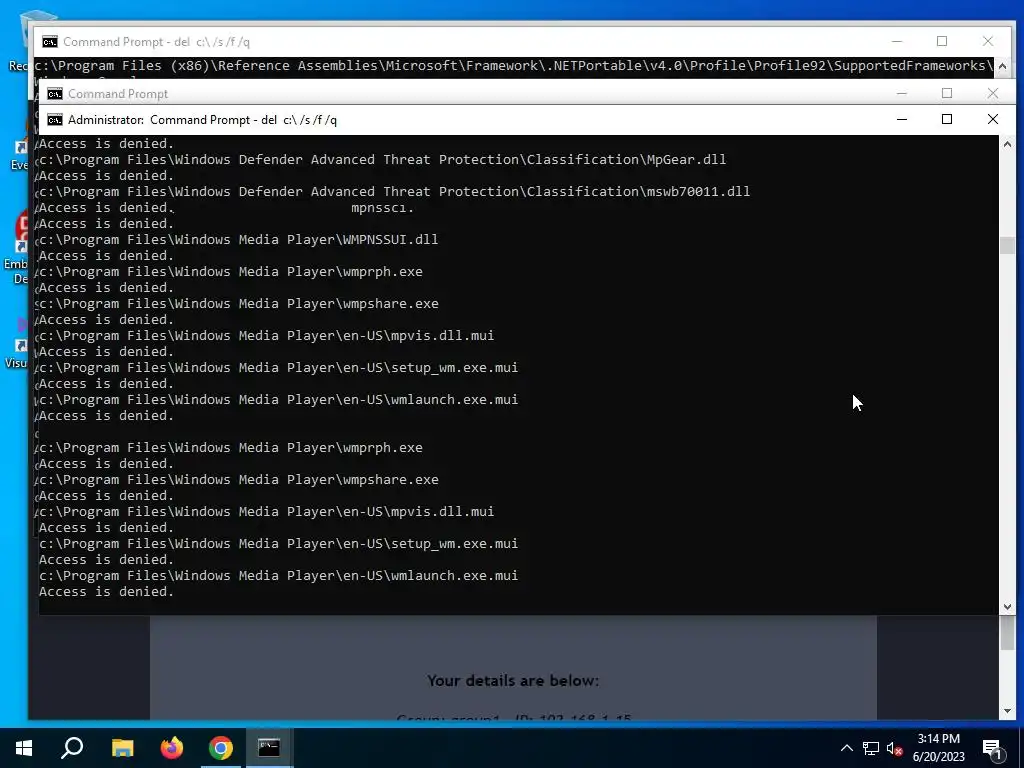Image resolution: width=1024 pixels, height=768 pixels.
Task: Close the Administrator Command Prompt window
Action: click(993, 120)
